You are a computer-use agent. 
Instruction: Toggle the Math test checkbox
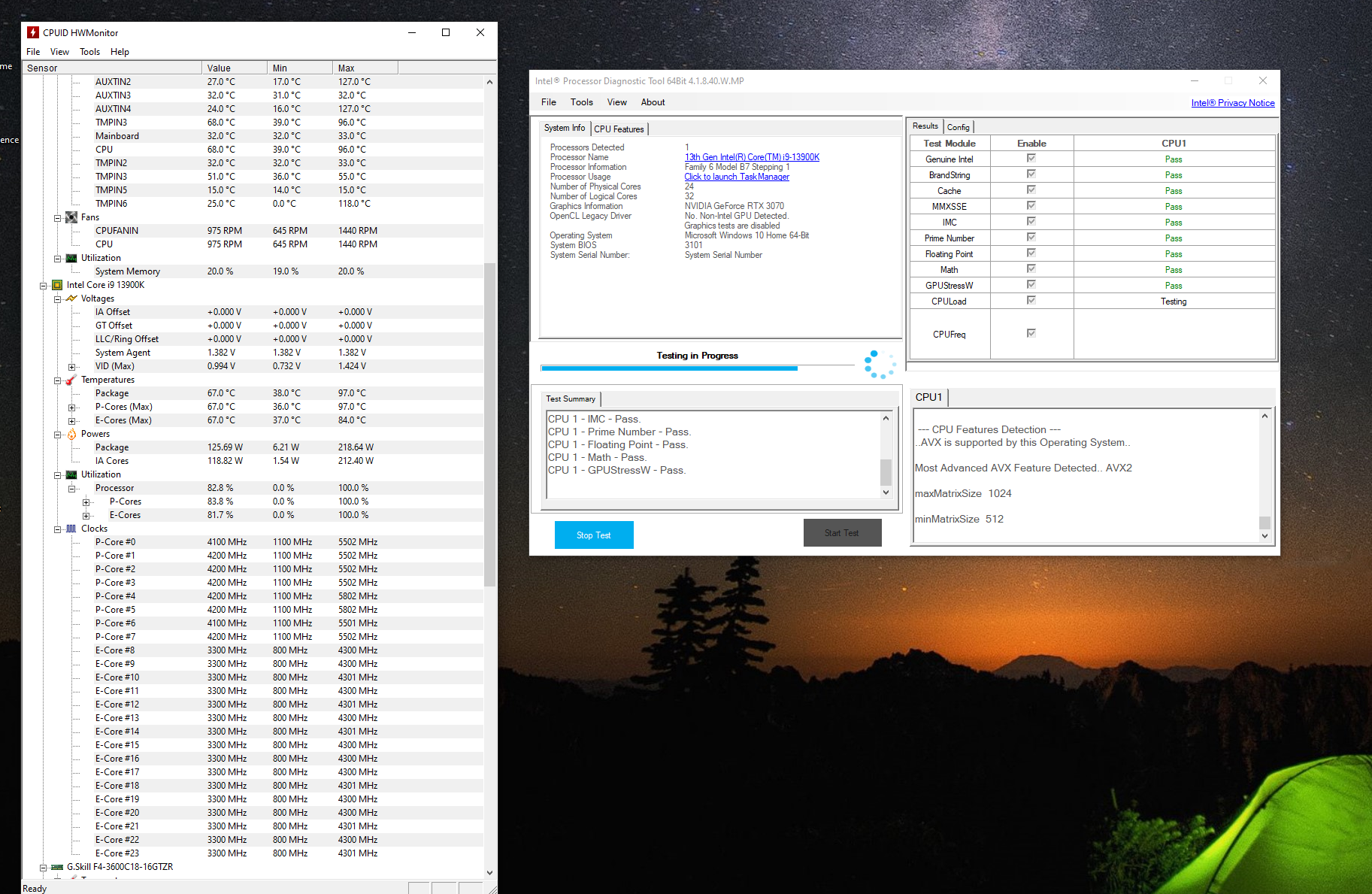pyautogui.click(x=1031, y=268)
